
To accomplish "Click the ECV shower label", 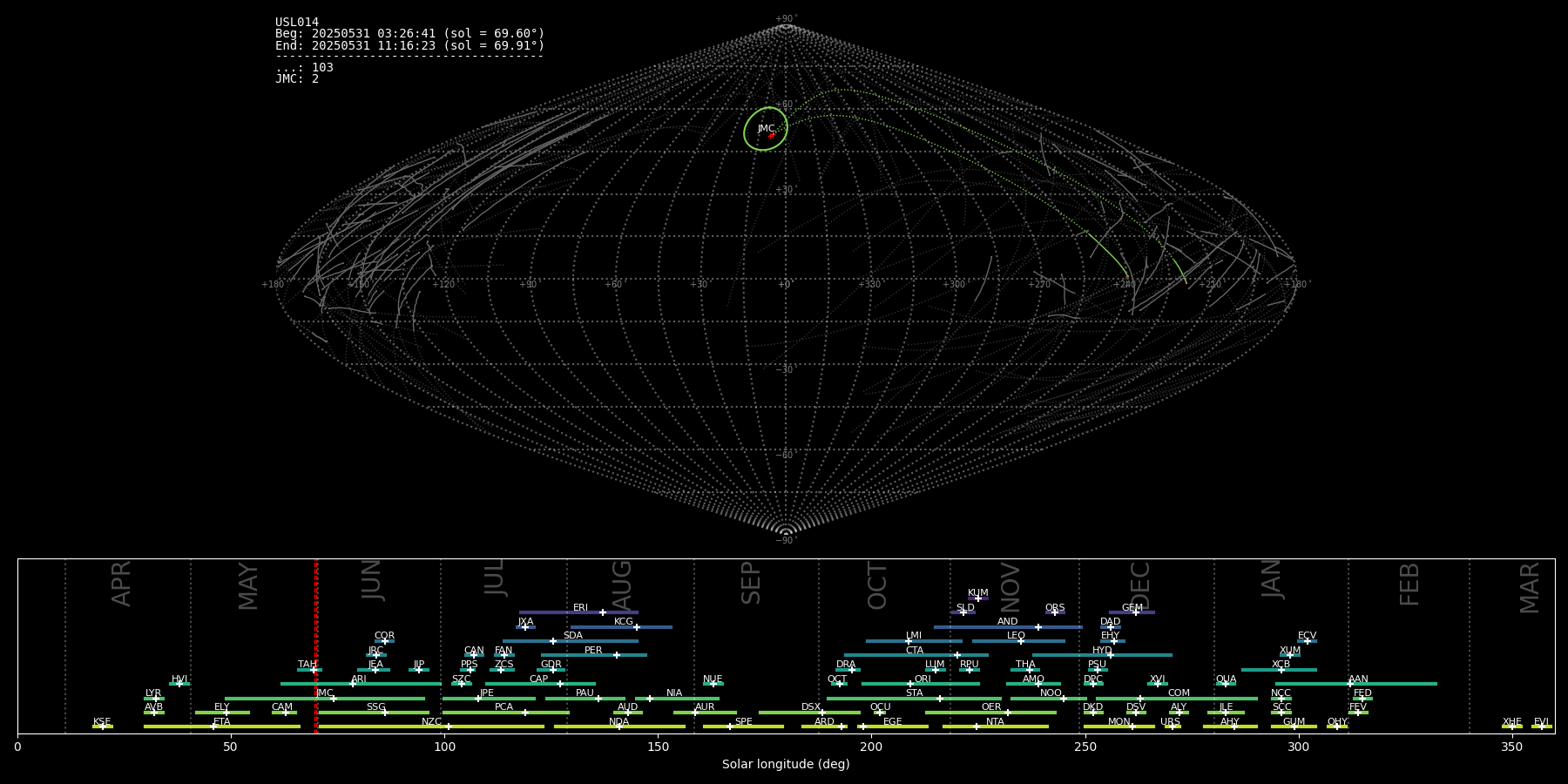I will (1307, 636).
